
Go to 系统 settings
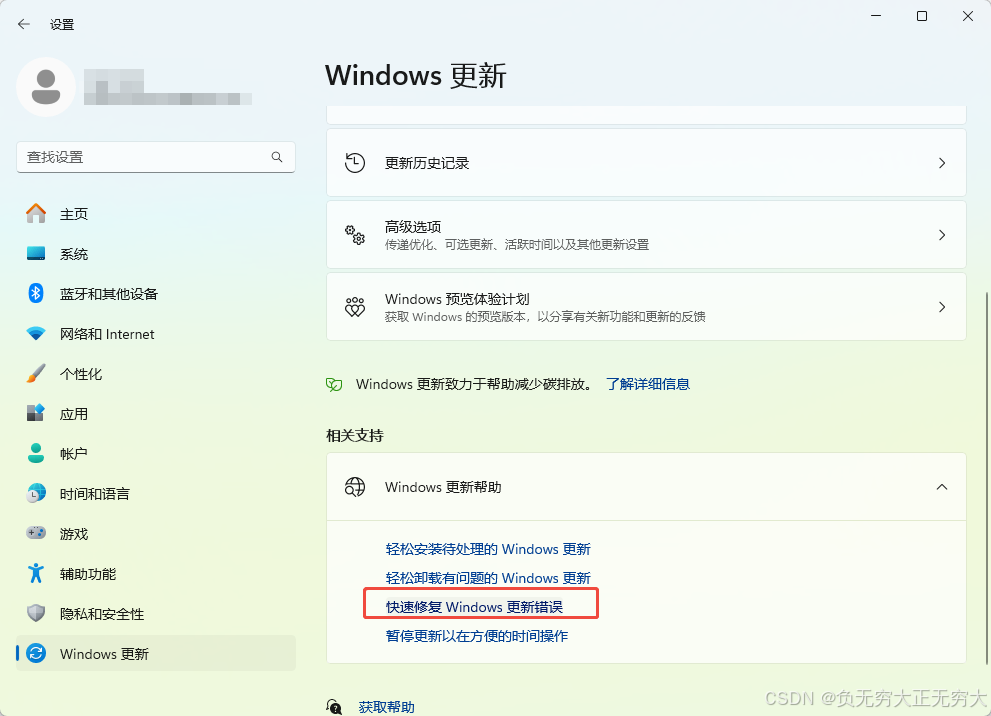(x=155, y=253)
